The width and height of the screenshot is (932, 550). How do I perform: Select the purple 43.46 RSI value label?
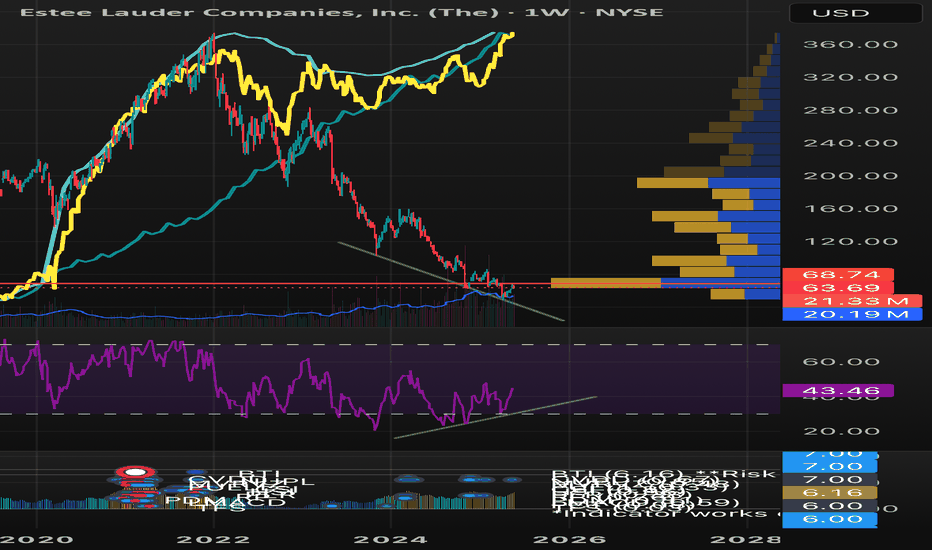point(838,391)
